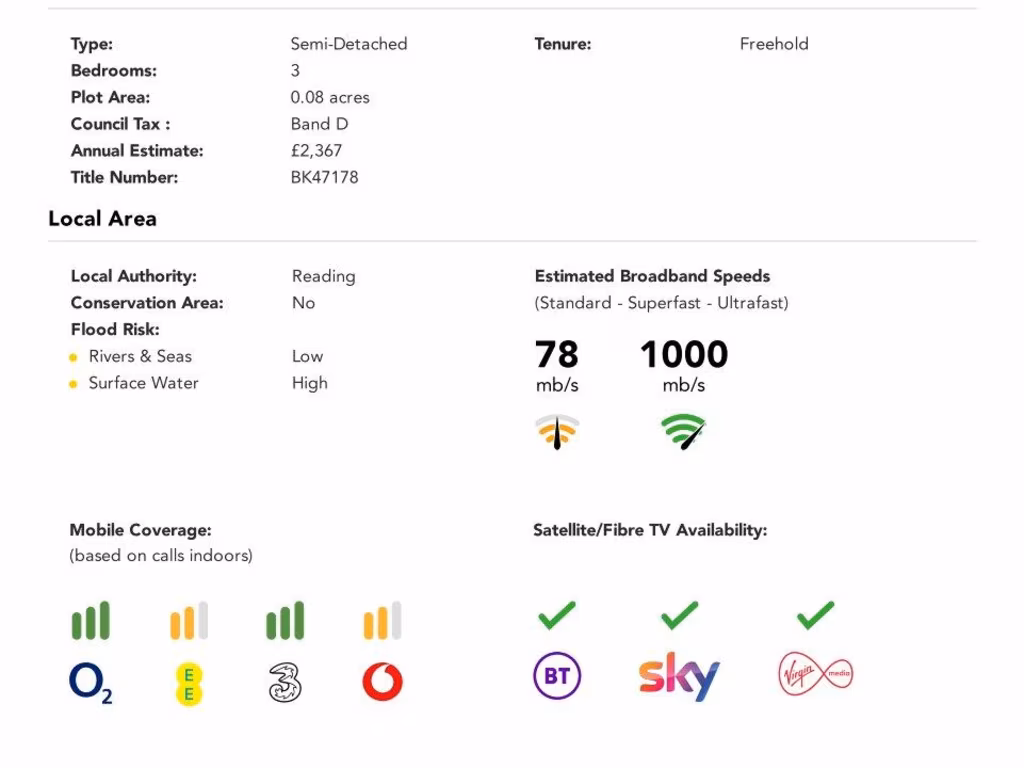1024x768 pixels.
Task: Select the Three mobile network logo
Action: coord(285,683)
